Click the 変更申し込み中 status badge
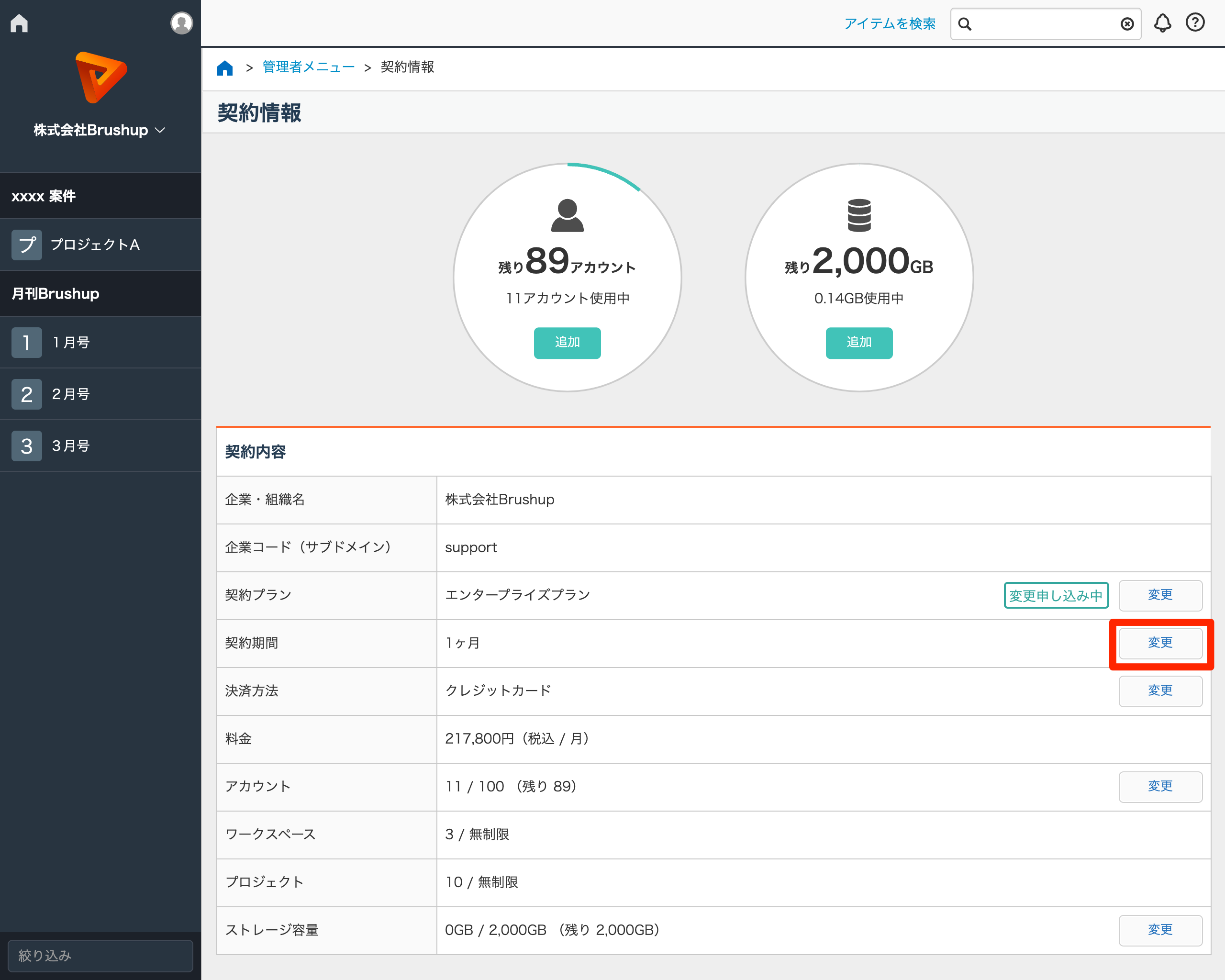Screen dimensions: 1225x980 point(1056,595)
